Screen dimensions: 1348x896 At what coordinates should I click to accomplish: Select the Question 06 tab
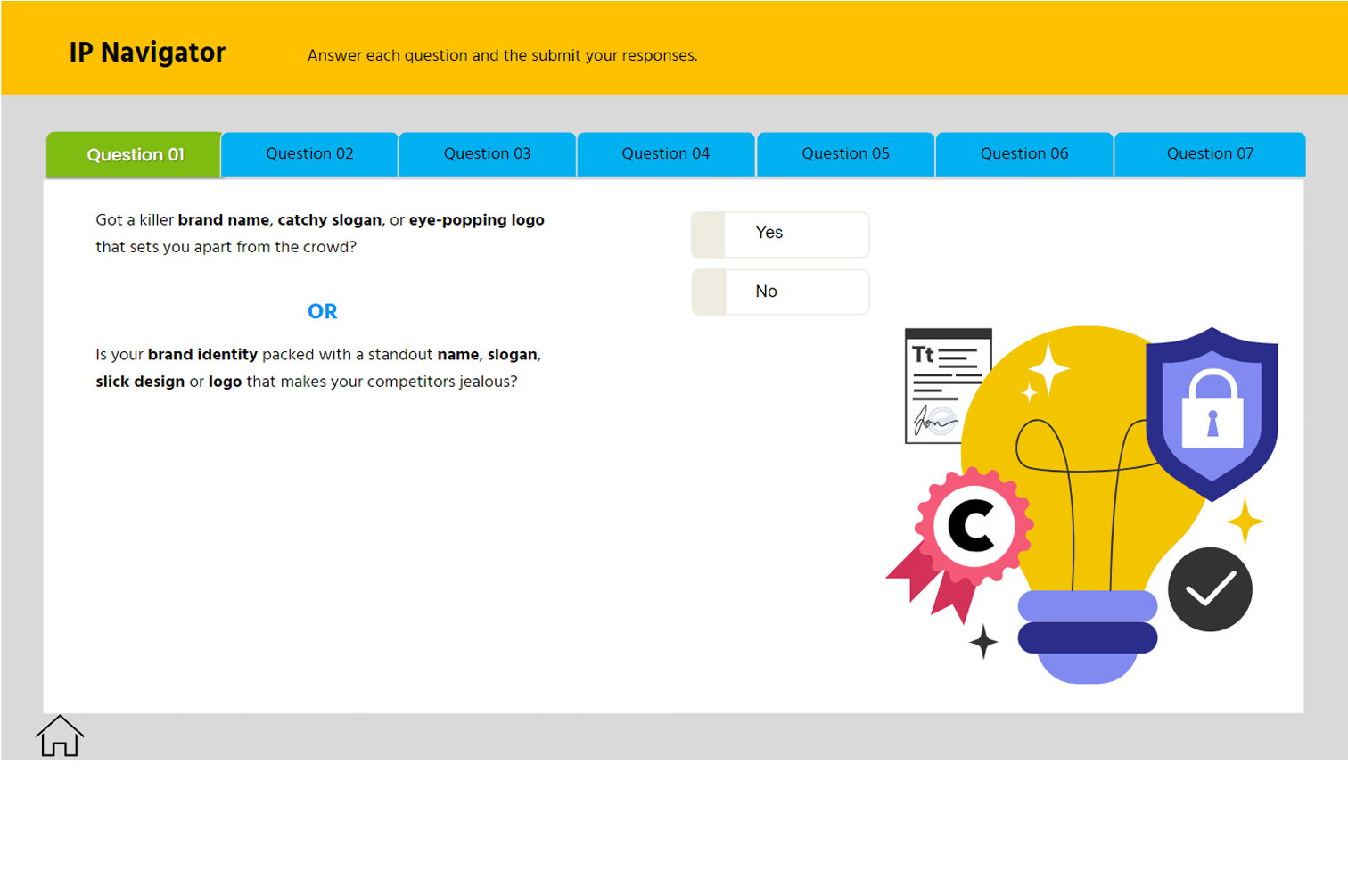click(1024, 154)
